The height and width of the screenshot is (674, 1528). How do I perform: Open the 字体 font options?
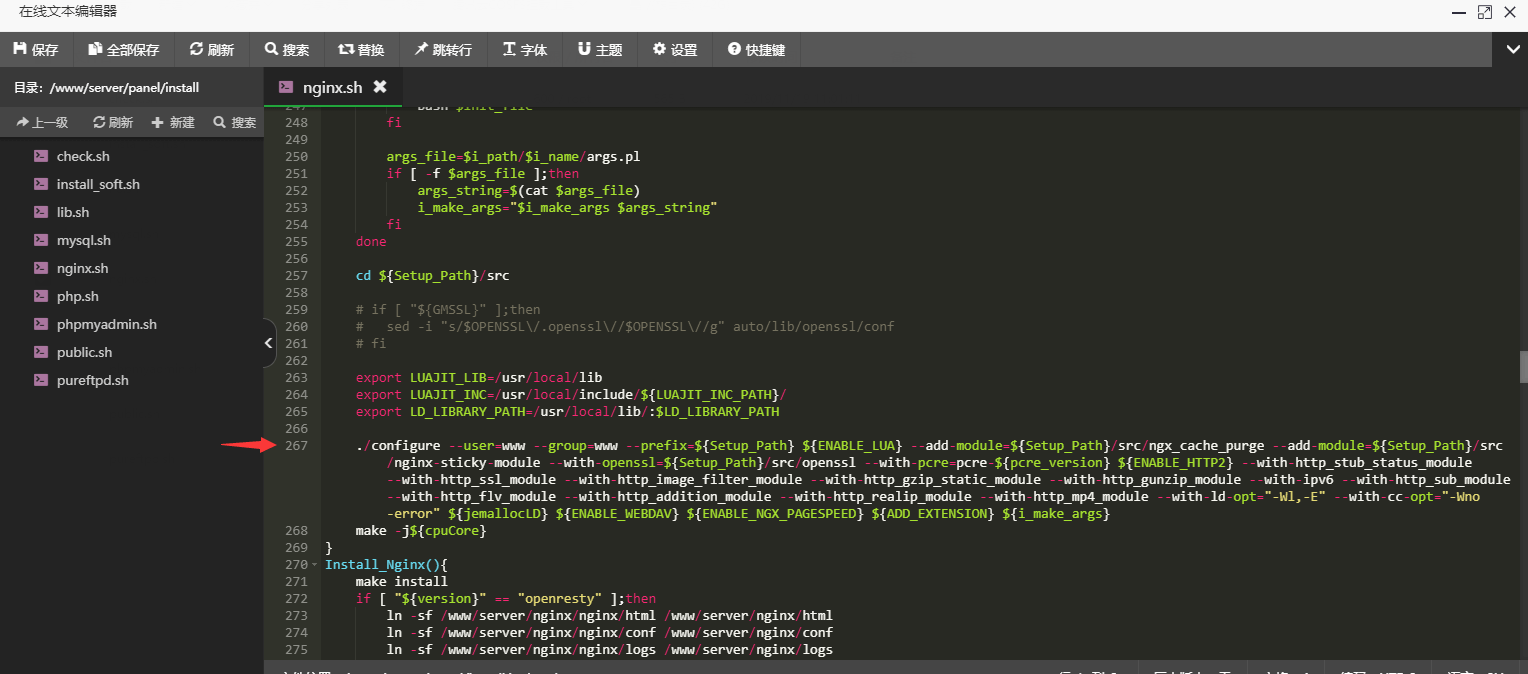[x=525, y=49]
